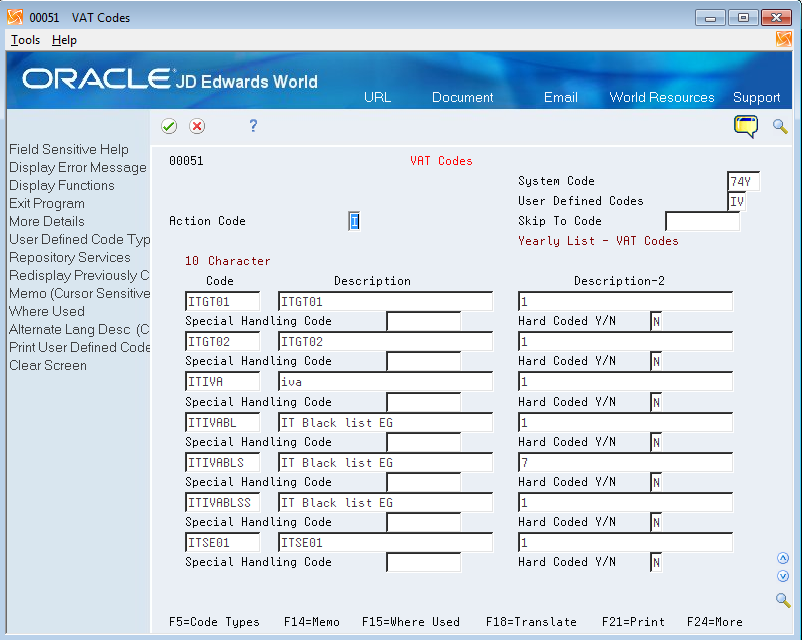Viewport: 802px width, 640px height.
Task: Click Description-2 field containing 7
Action: pyautogui.click(x=626, y=462)
